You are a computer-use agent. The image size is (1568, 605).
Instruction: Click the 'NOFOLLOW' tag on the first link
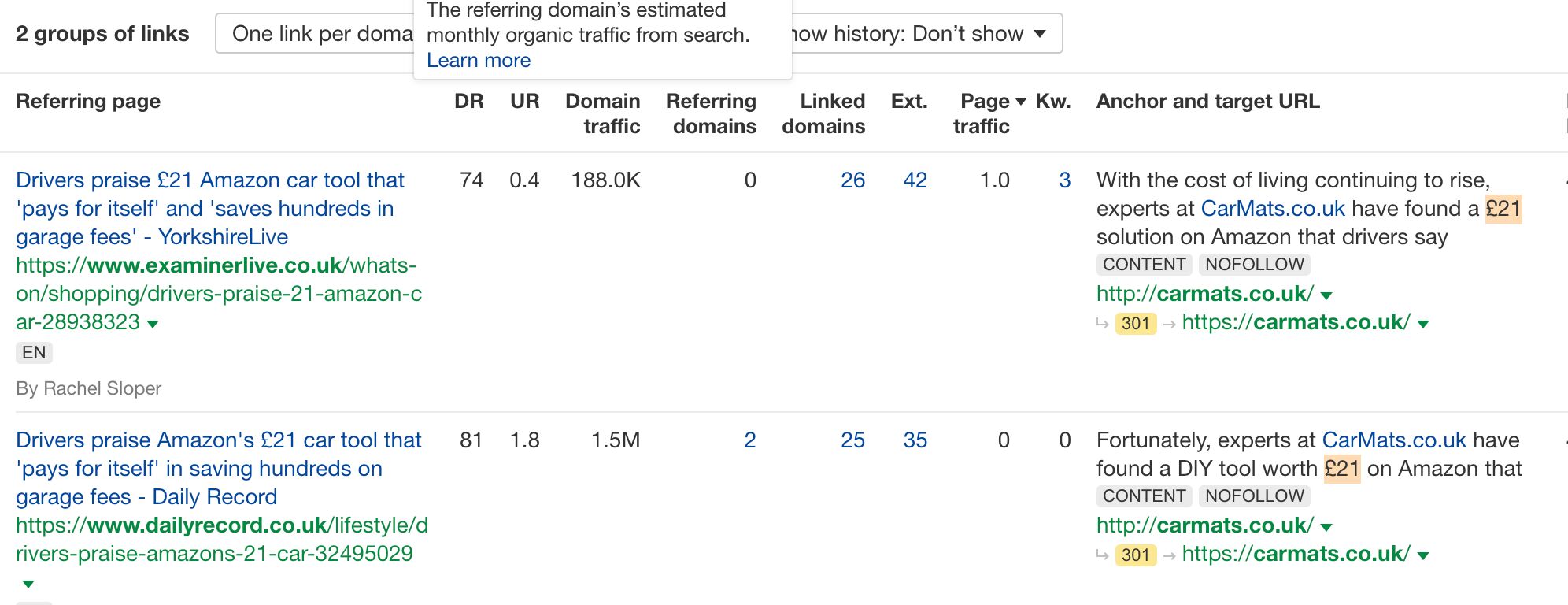click(x=1253, y=264)
